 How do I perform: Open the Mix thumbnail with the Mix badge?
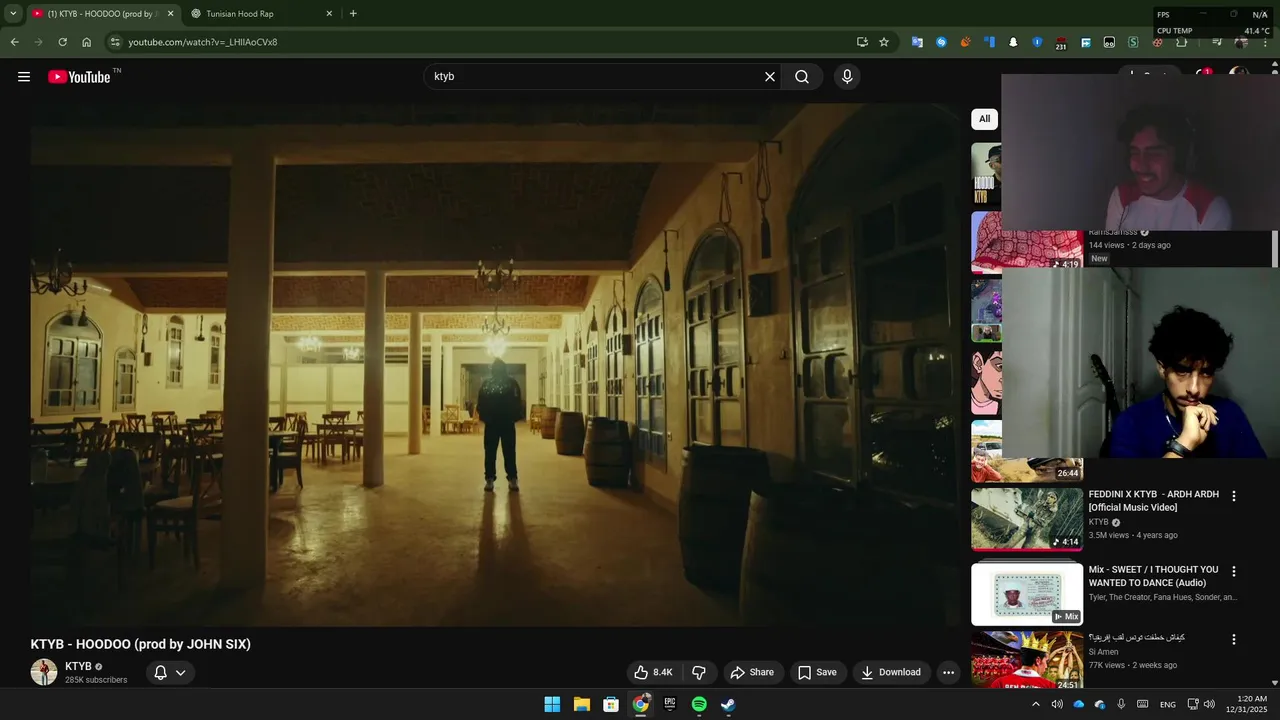[x=1027, y=594]
